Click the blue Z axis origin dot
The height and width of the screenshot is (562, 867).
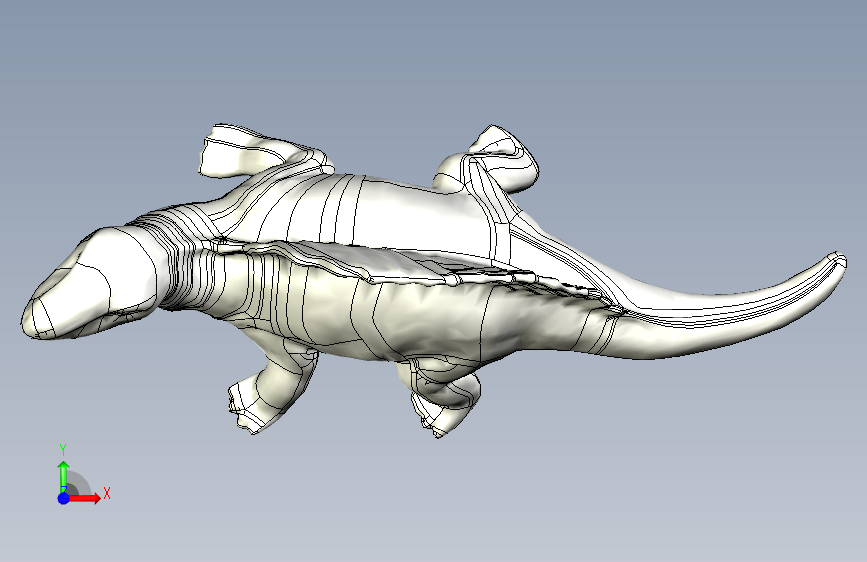point(64,498)
